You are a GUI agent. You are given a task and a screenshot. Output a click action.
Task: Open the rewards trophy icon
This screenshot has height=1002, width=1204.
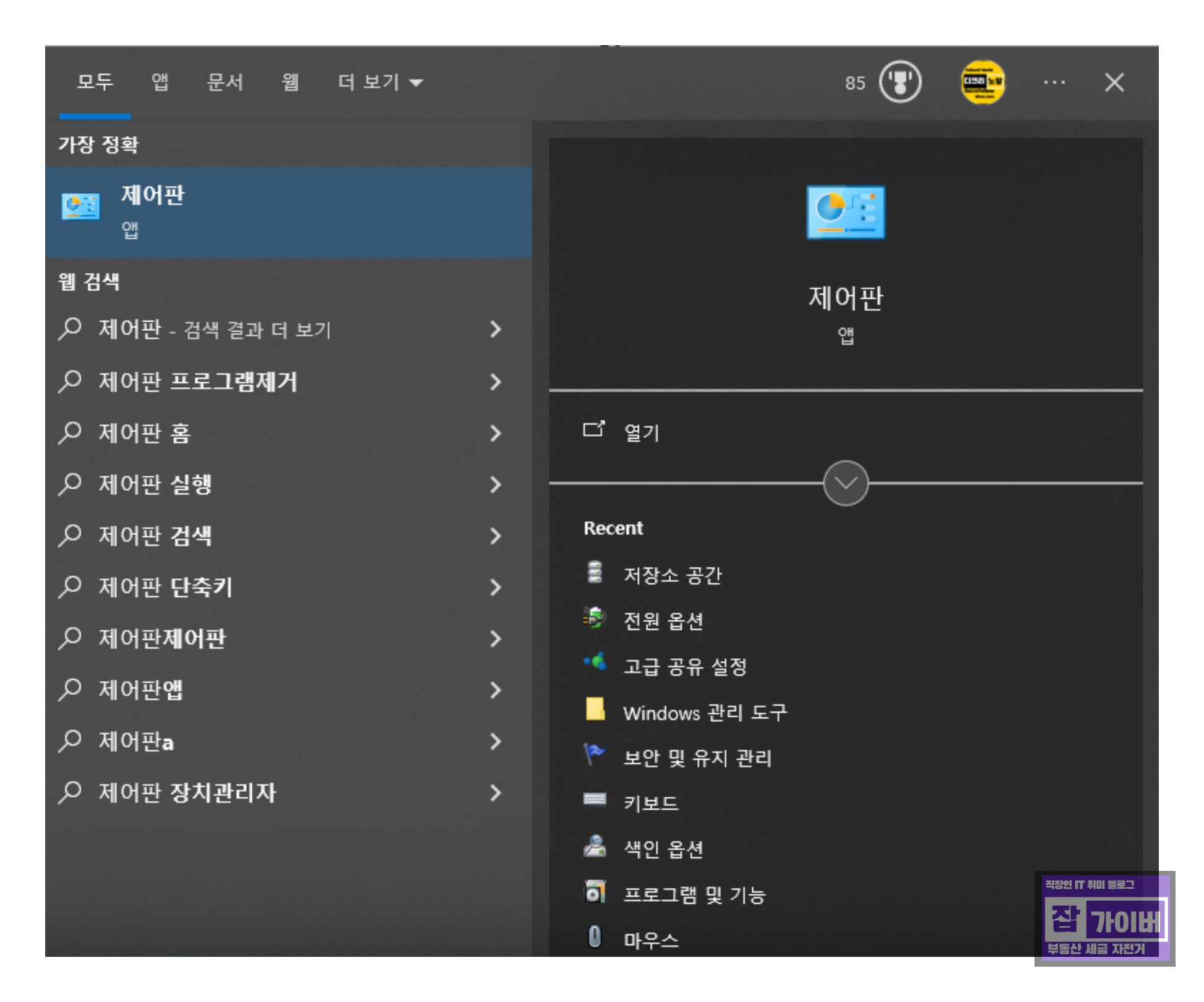click(900, 82)
